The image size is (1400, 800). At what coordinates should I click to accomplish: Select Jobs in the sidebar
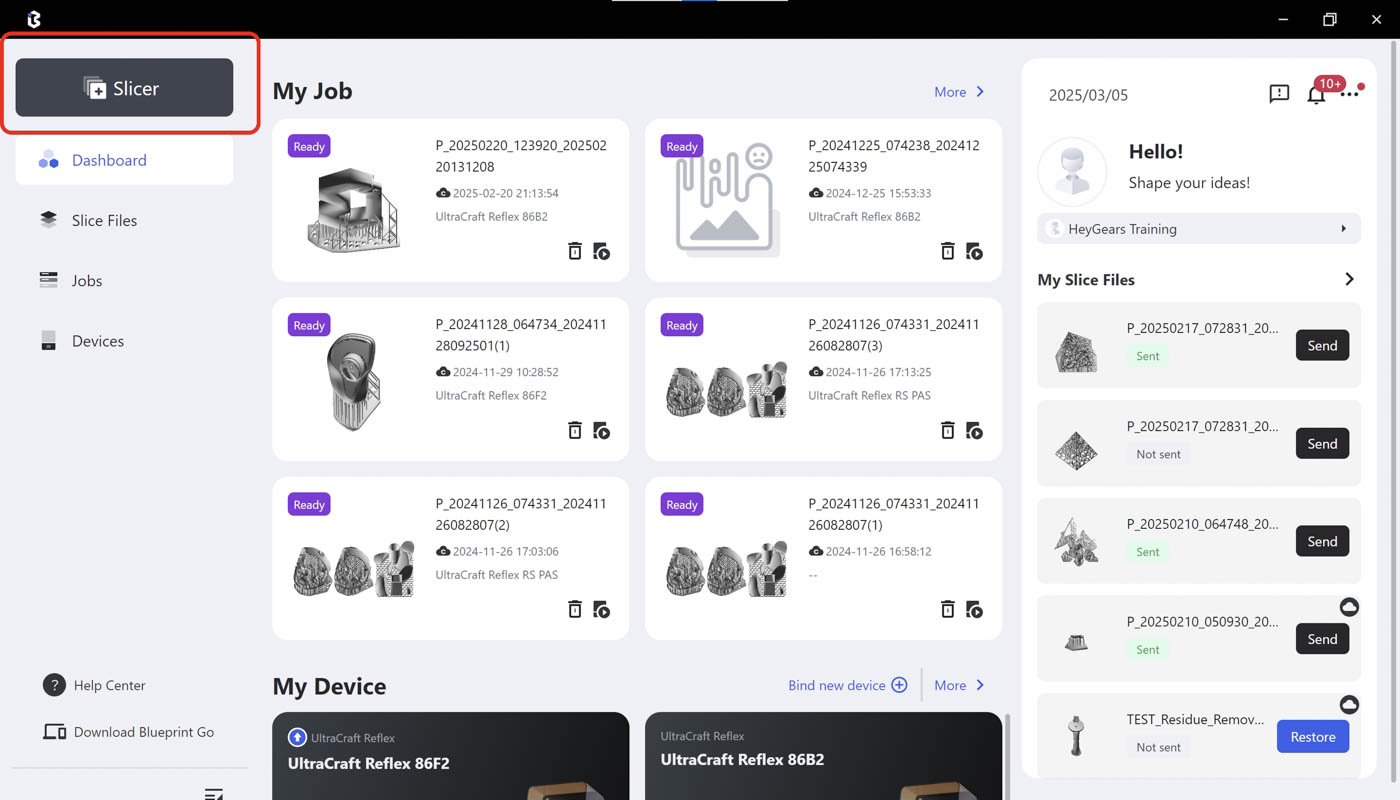[x=87, y=281]
